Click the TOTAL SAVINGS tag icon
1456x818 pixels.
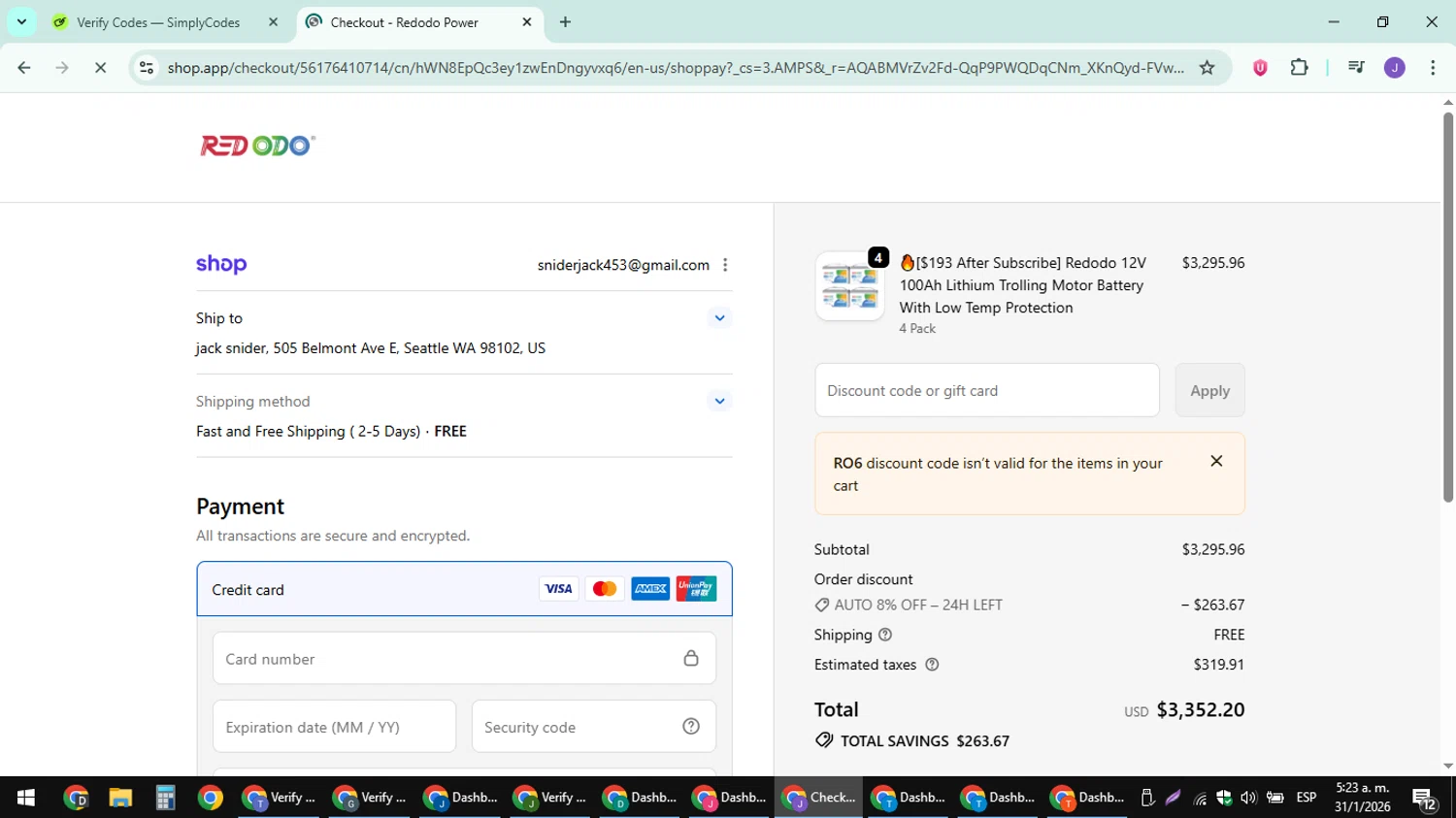(x=824, y=740)
